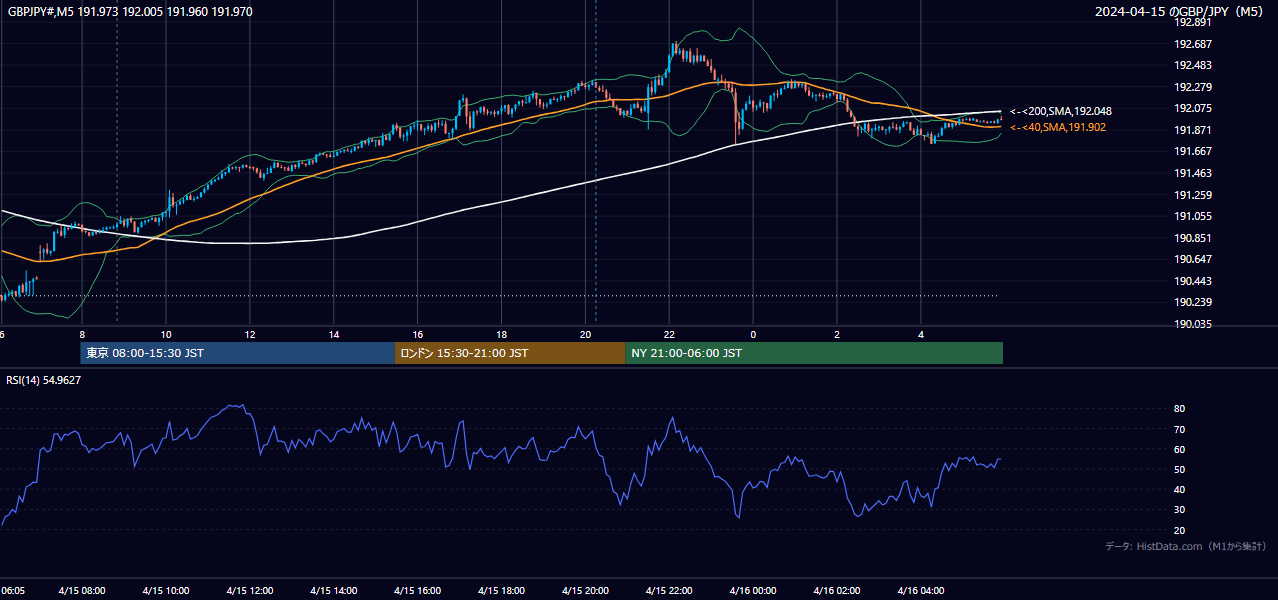
Task: Click the 191.055 price axis label
Action: (1194, 216)
